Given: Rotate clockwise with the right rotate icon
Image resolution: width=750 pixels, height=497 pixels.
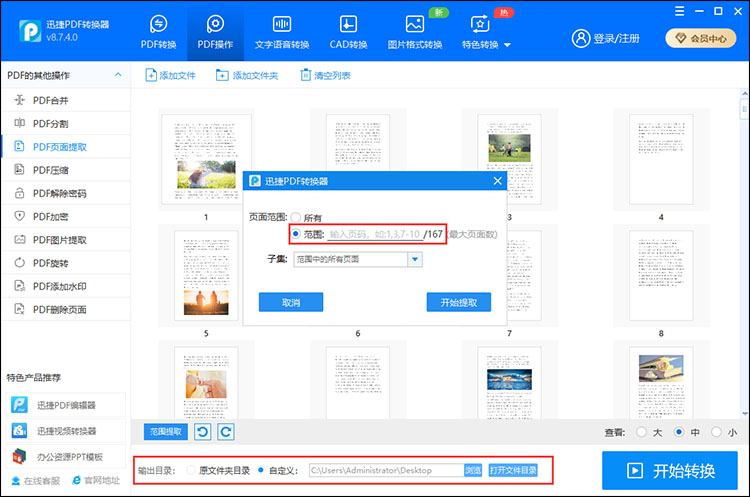Looking at the screenshot, I should (x=226, y=432).
